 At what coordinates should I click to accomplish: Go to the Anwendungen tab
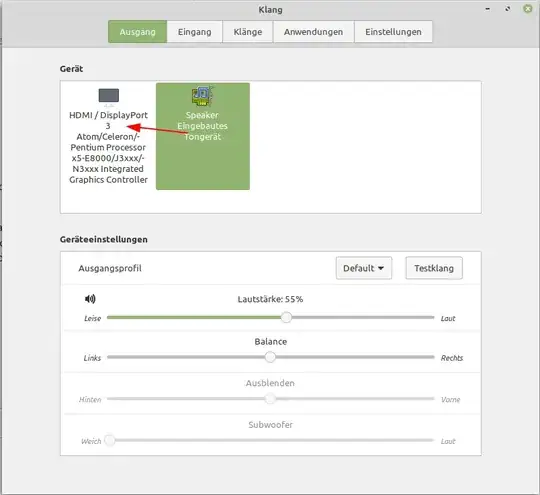pos(313,32)
